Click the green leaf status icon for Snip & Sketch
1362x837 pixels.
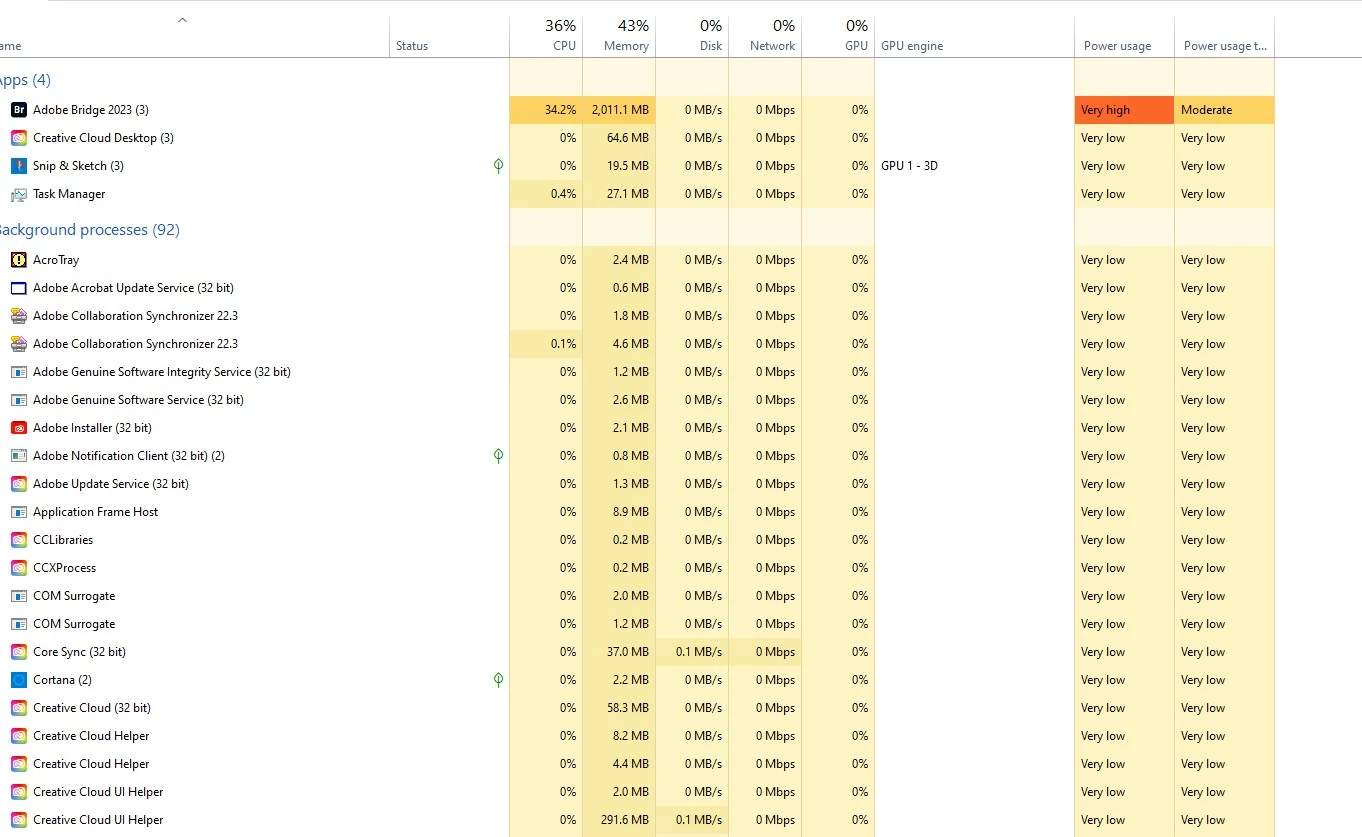pos(498,166)
